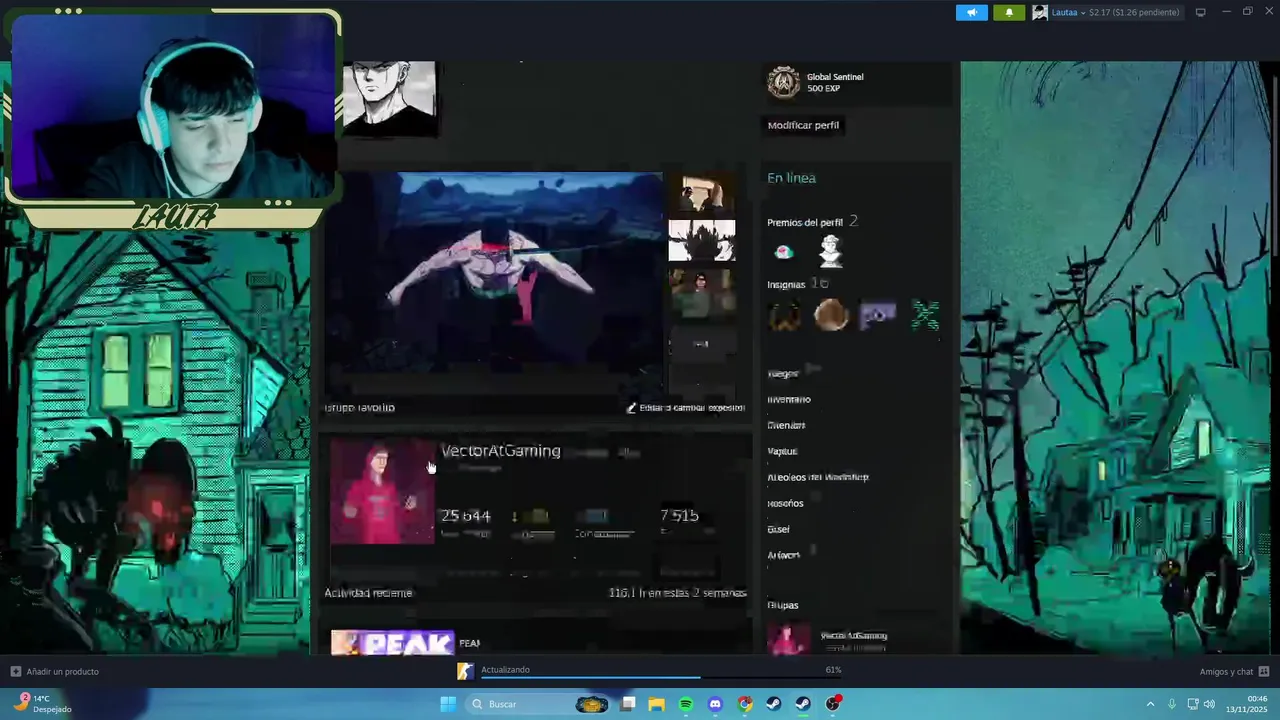Screen dimensions: 1280x720
Task: Click the Actualizando download progress bar
Action: pos(661,678)
